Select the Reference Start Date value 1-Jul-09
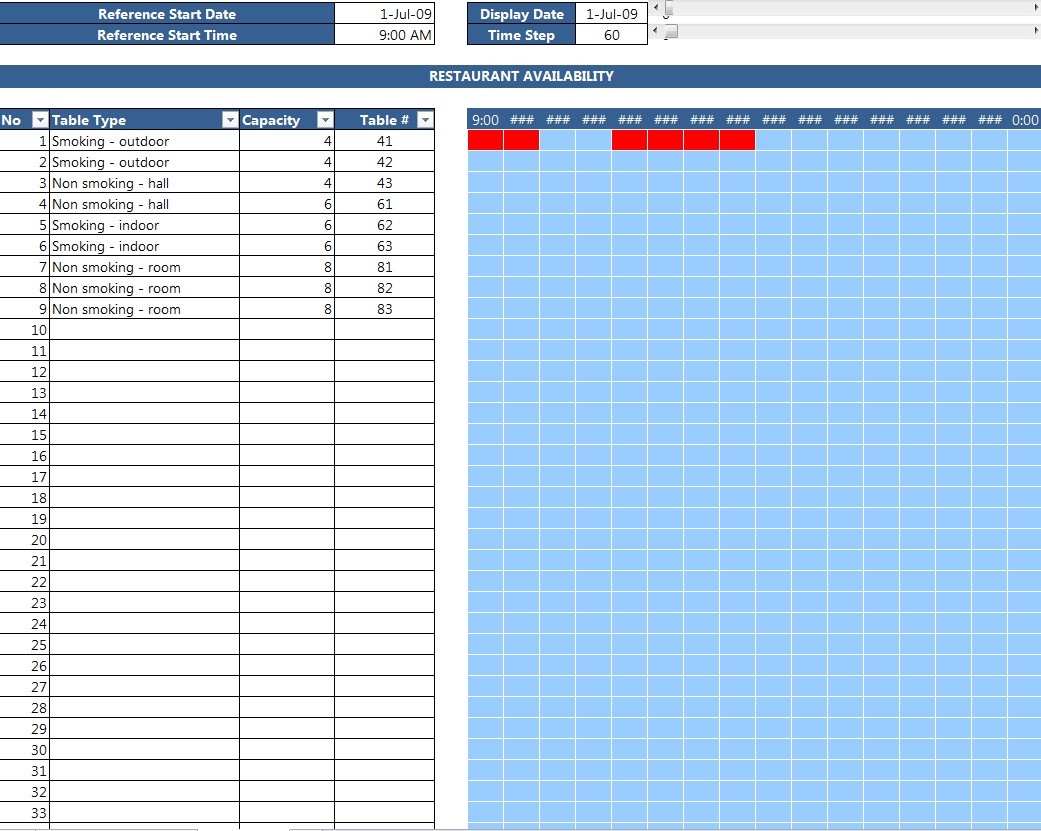This screenshot has width=1041, height=831. click(x=384, y=14)
